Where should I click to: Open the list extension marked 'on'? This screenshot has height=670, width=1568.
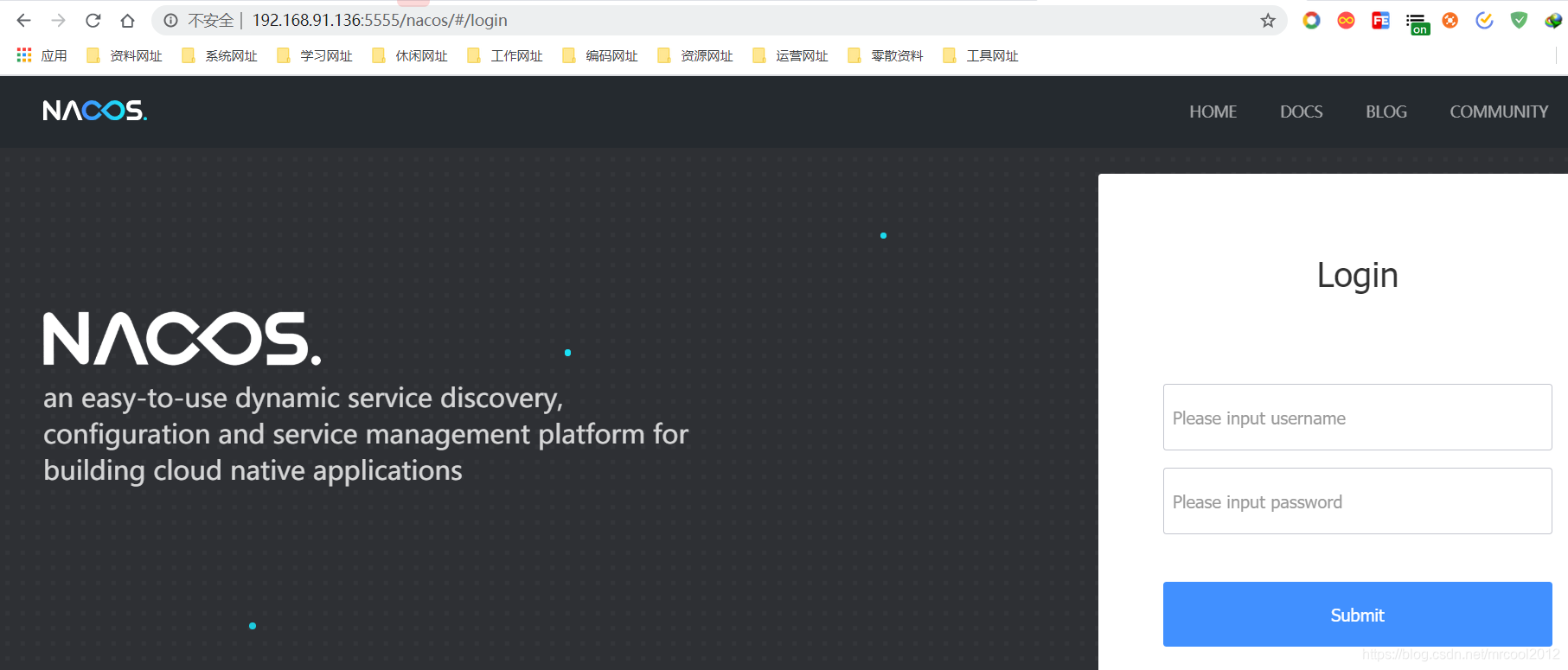click(x=1417, y=22)
